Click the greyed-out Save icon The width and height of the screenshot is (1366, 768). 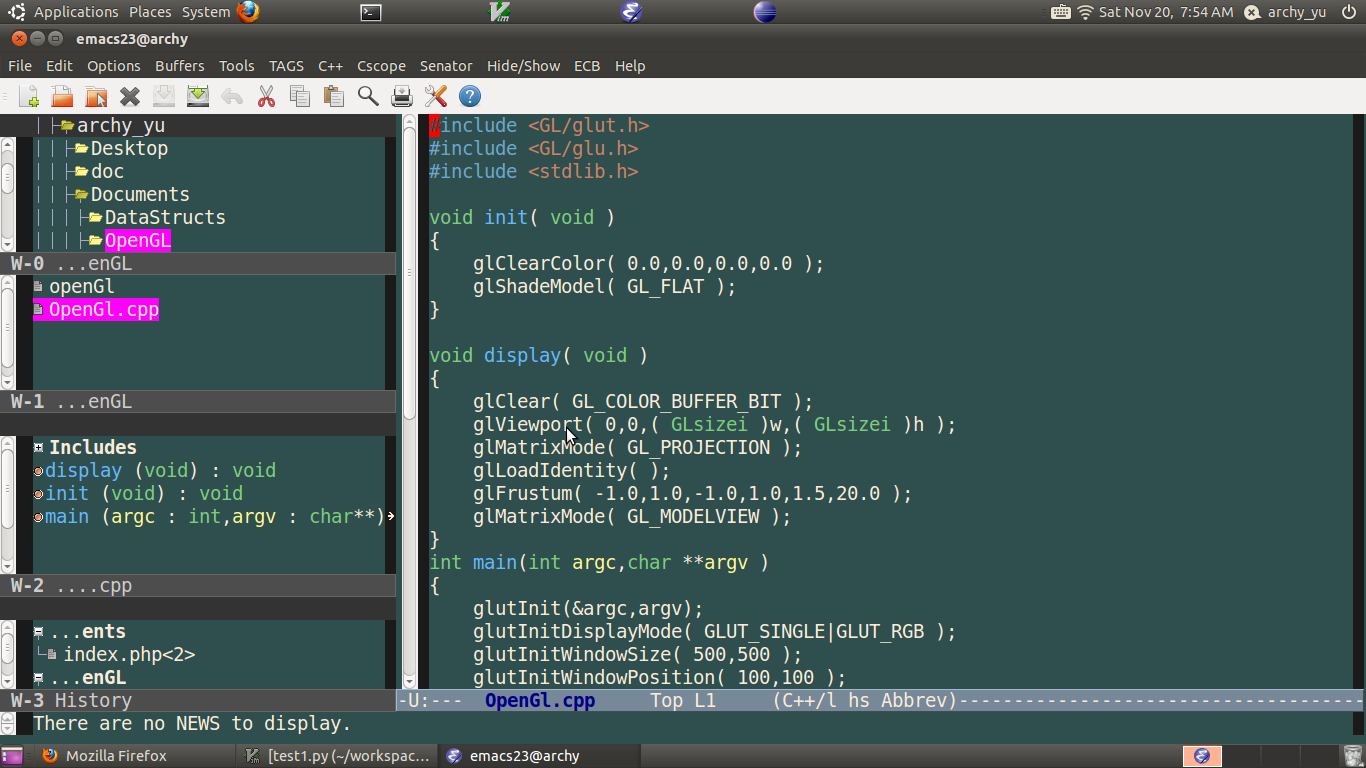(x=164, y=96)
